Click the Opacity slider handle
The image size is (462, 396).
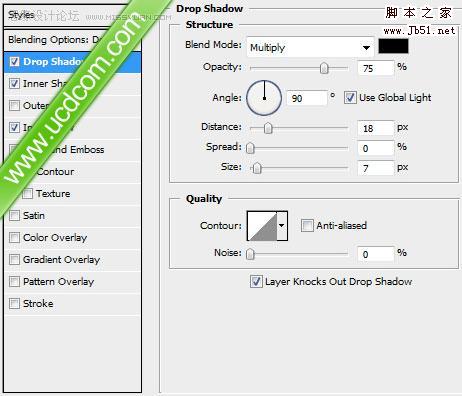click(x=324, y=68)
